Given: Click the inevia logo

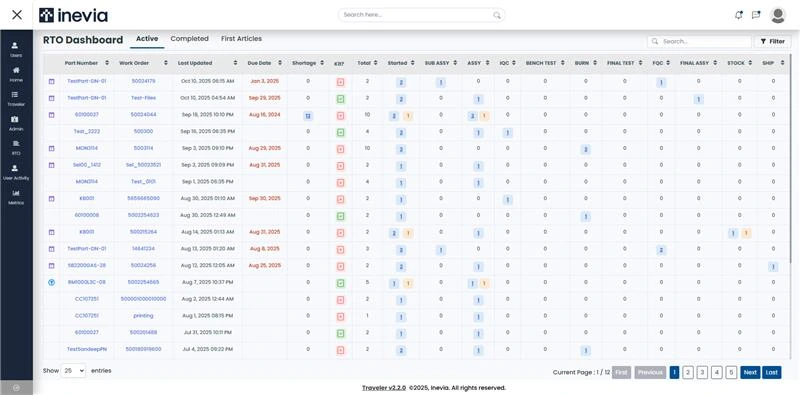Looking at the screenshot, I should [73, 15].
